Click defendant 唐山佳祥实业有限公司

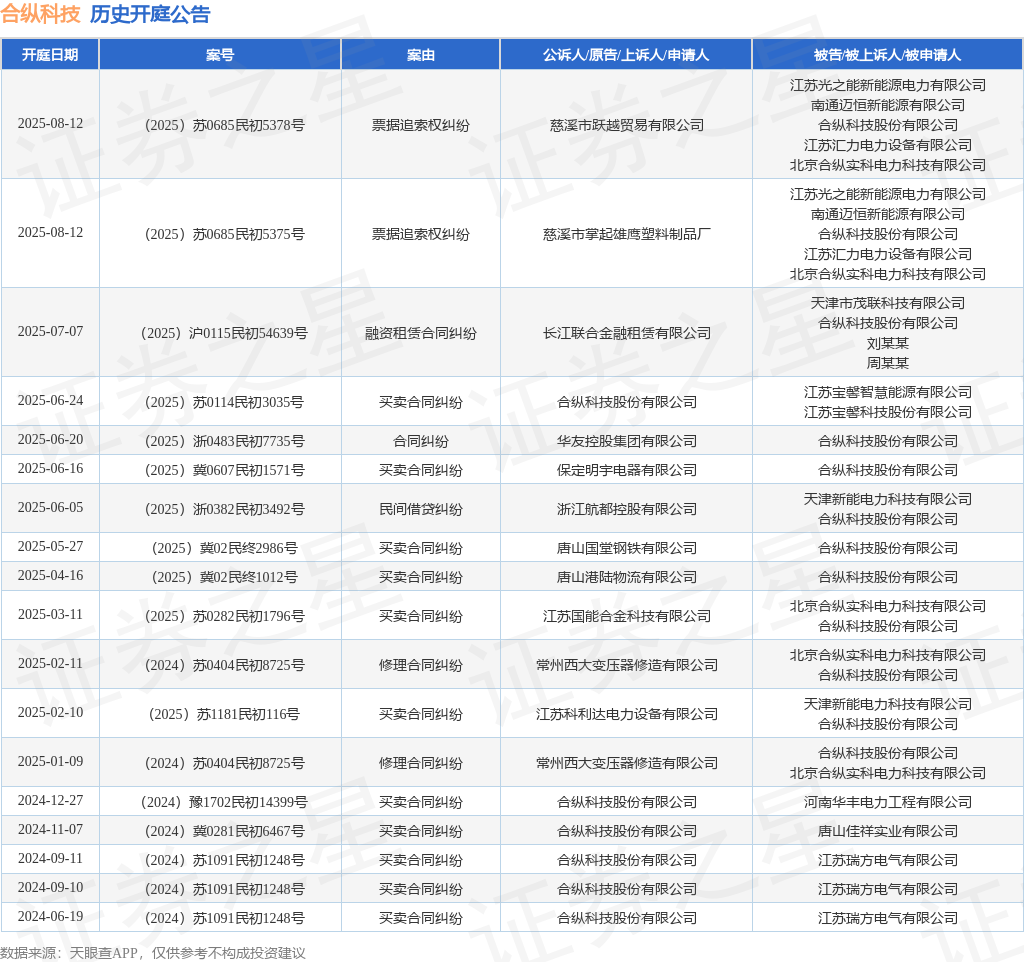(x=888, y=831)
